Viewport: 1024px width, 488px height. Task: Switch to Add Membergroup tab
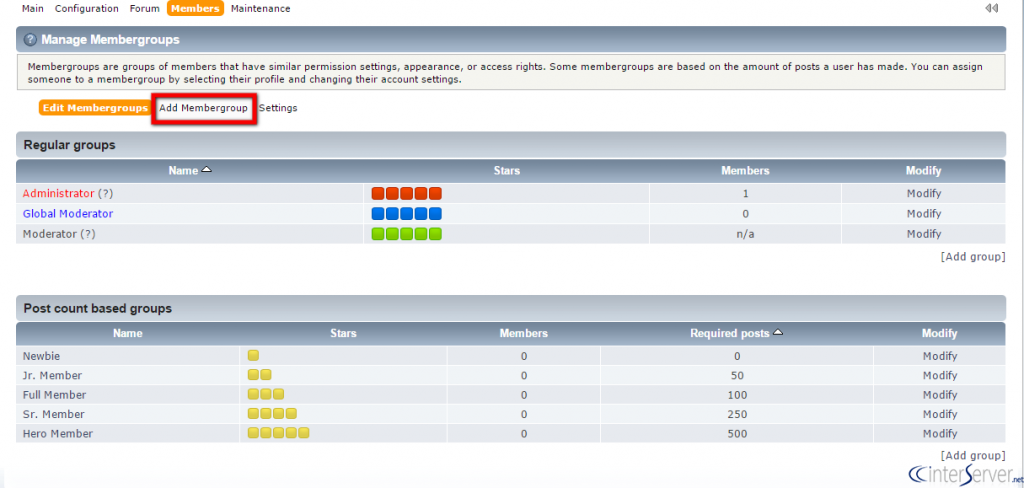click(x=204, y=108)
